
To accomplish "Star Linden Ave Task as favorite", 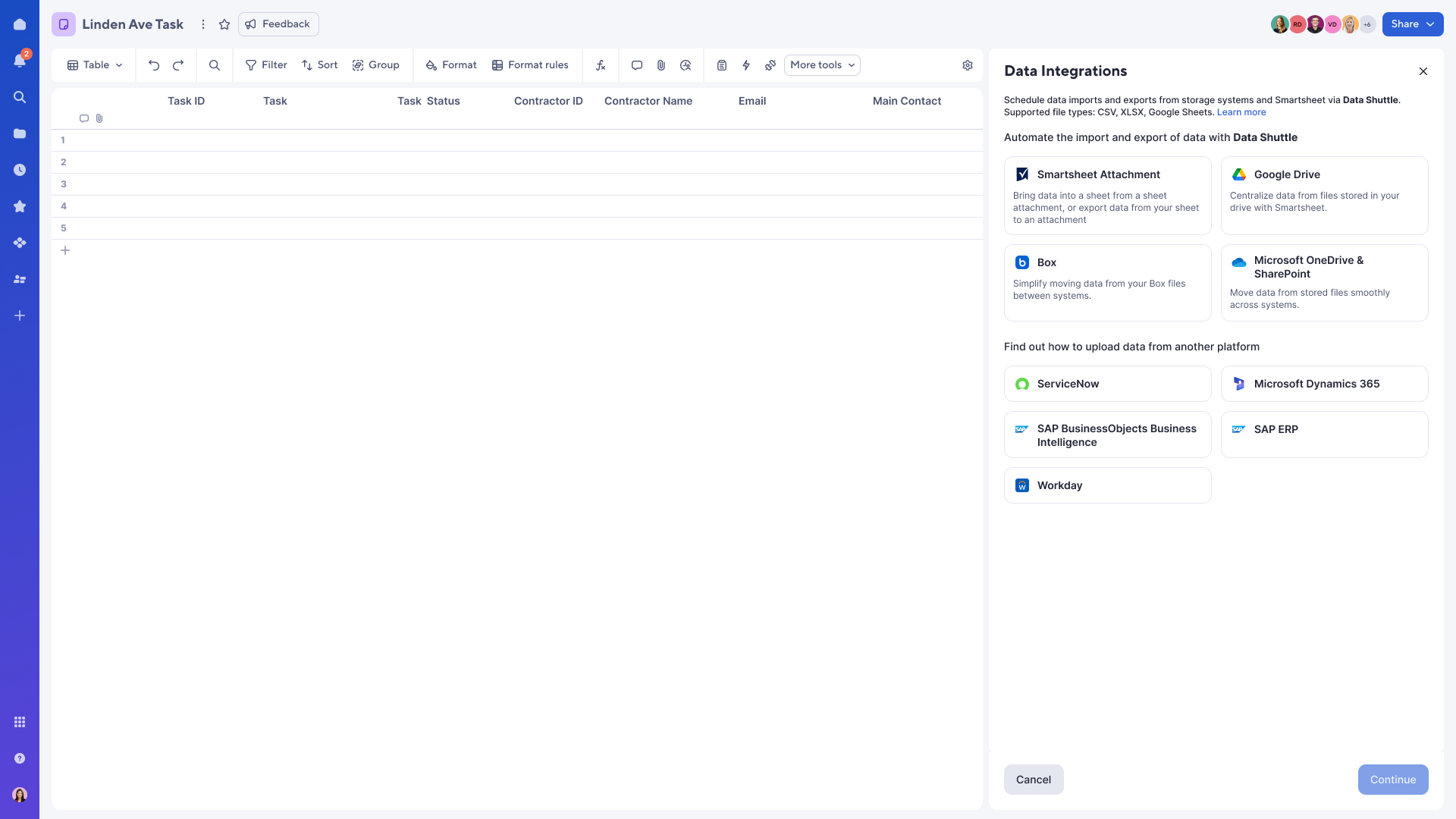I will pos(224,24).
